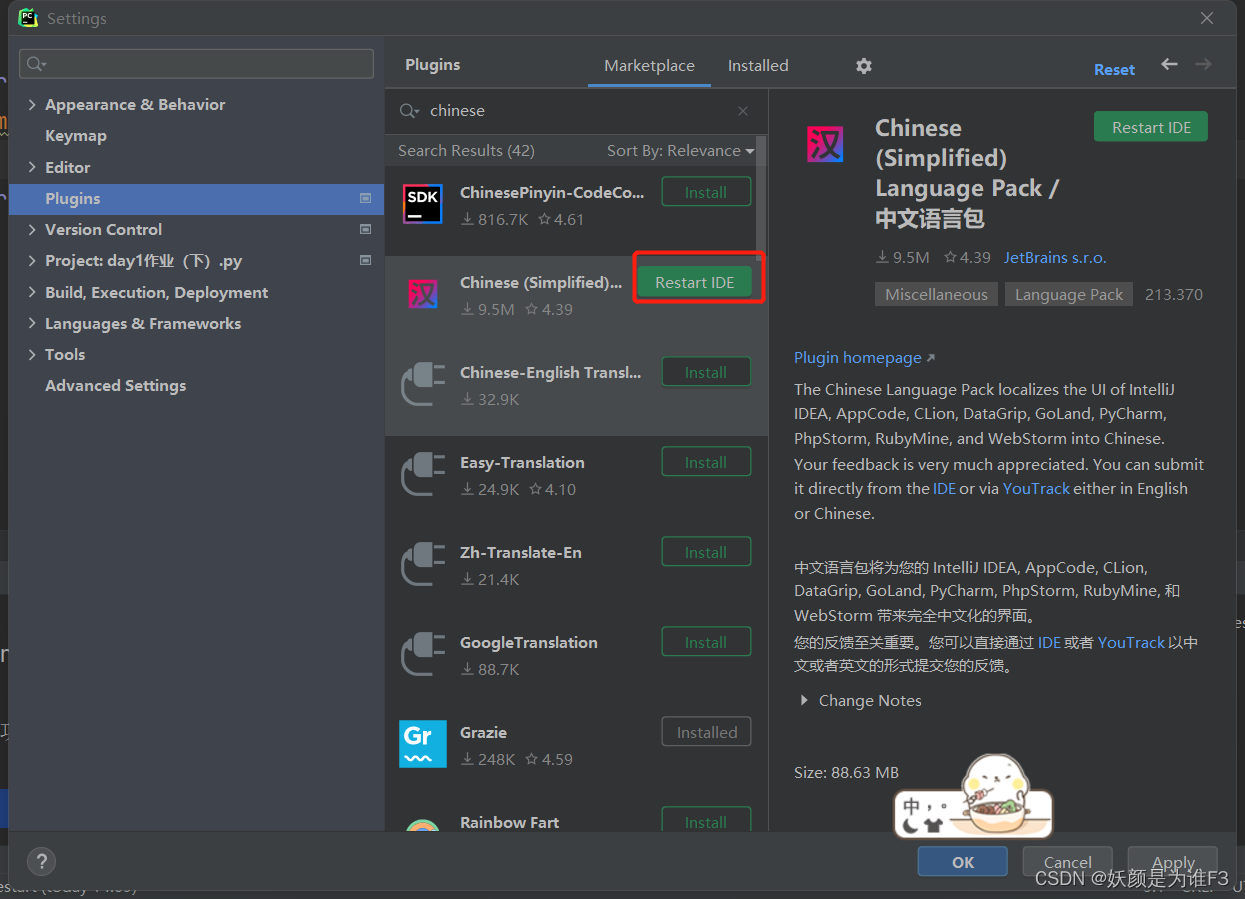
Task: Expand Build, Execution, Deployment
Action: [32, 293]
